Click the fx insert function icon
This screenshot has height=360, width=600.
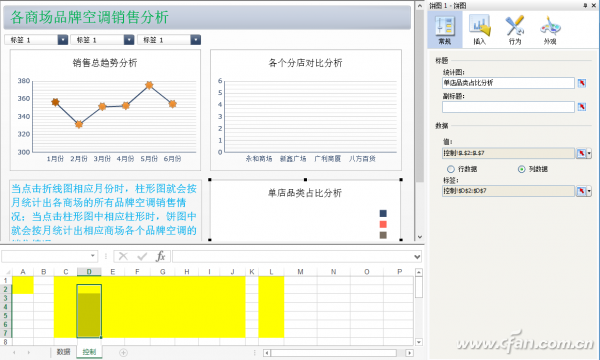pyautogui.click(x=161, y=256)
